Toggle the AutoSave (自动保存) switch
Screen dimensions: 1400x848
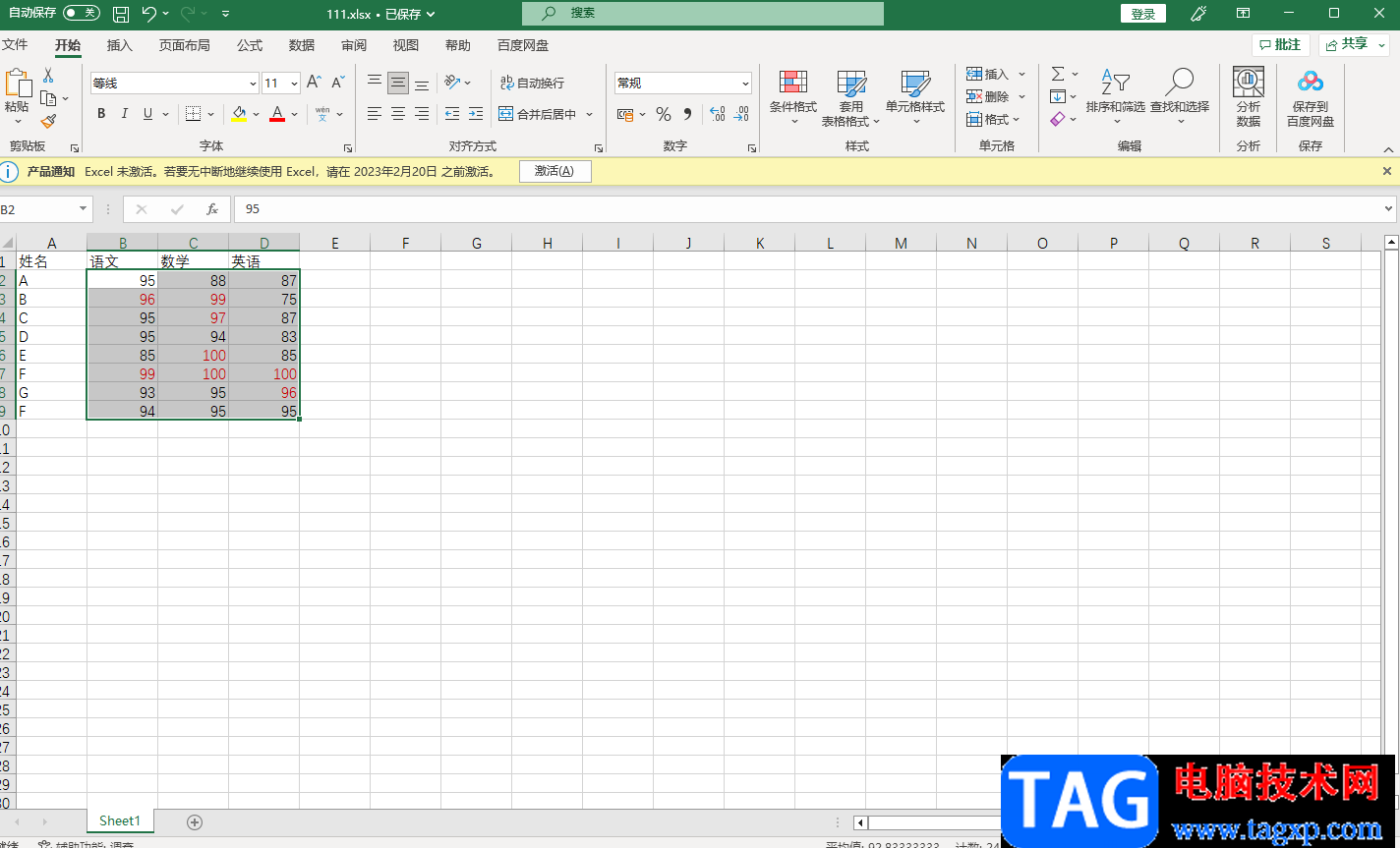82,13
